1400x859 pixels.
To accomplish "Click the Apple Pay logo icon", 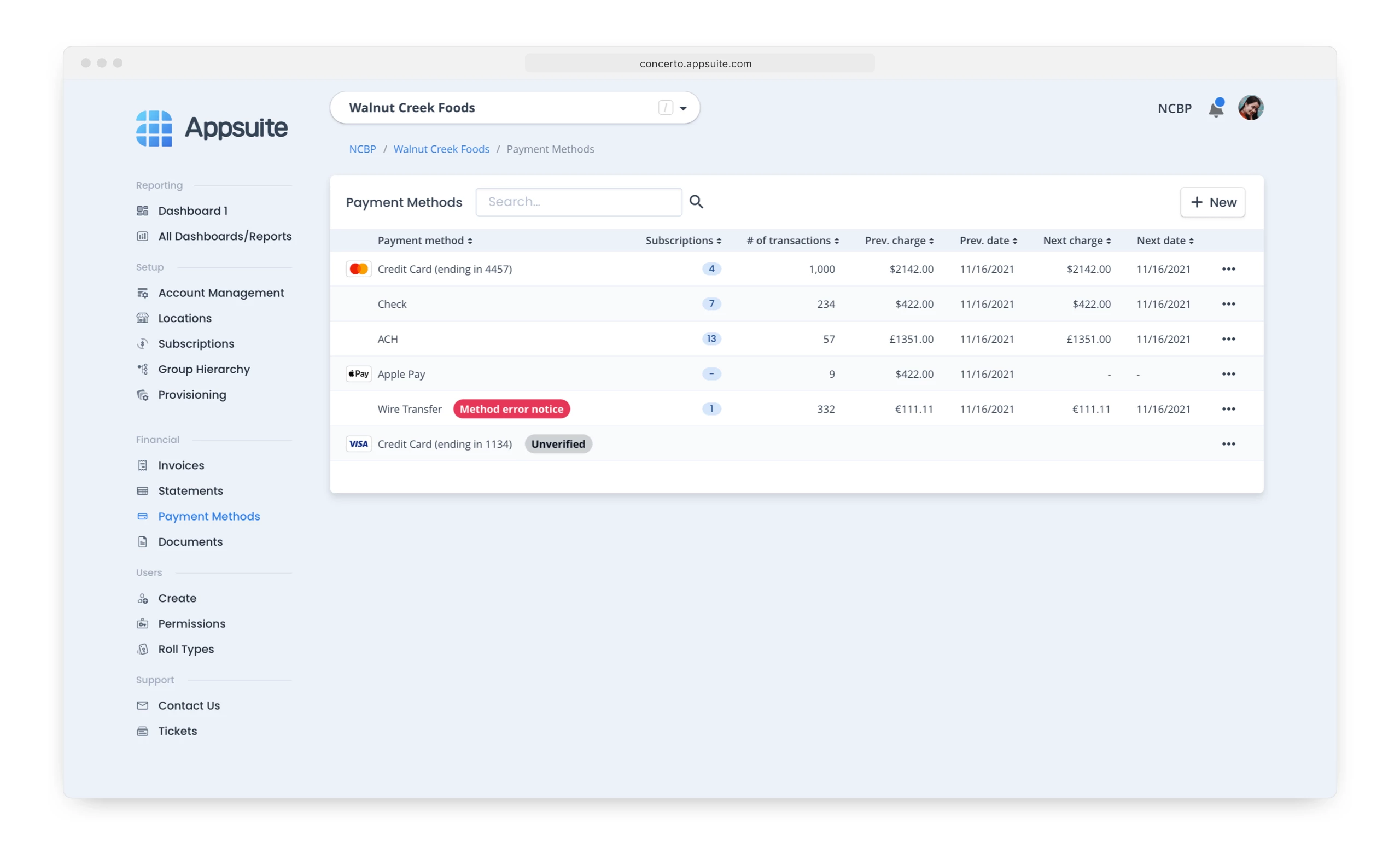I will pyautogui.click(x=359, y=374).
